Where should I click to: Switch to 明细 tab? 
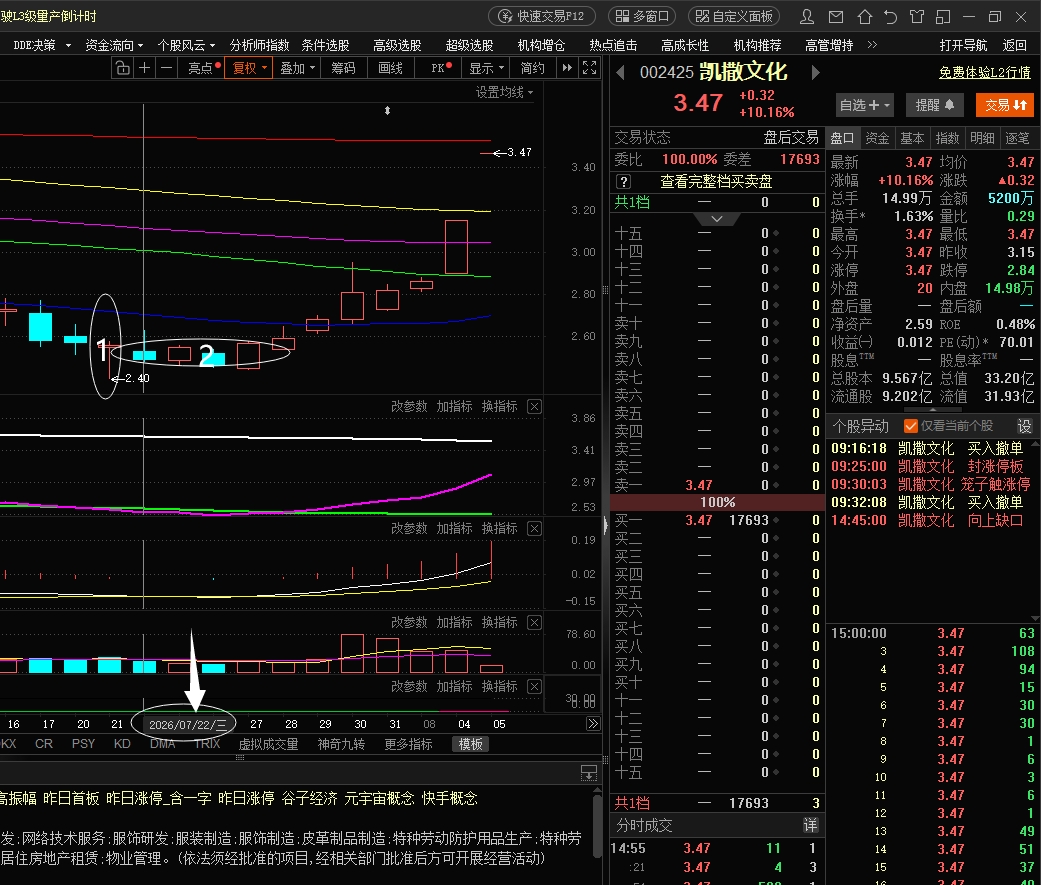tap(982, 138)
